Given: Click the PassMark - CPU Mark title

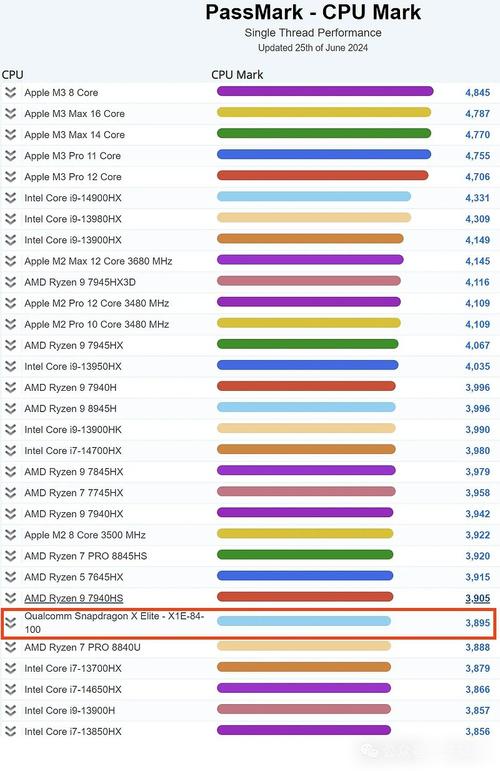Looking at the screenshot, I should (x=313, y=12).
